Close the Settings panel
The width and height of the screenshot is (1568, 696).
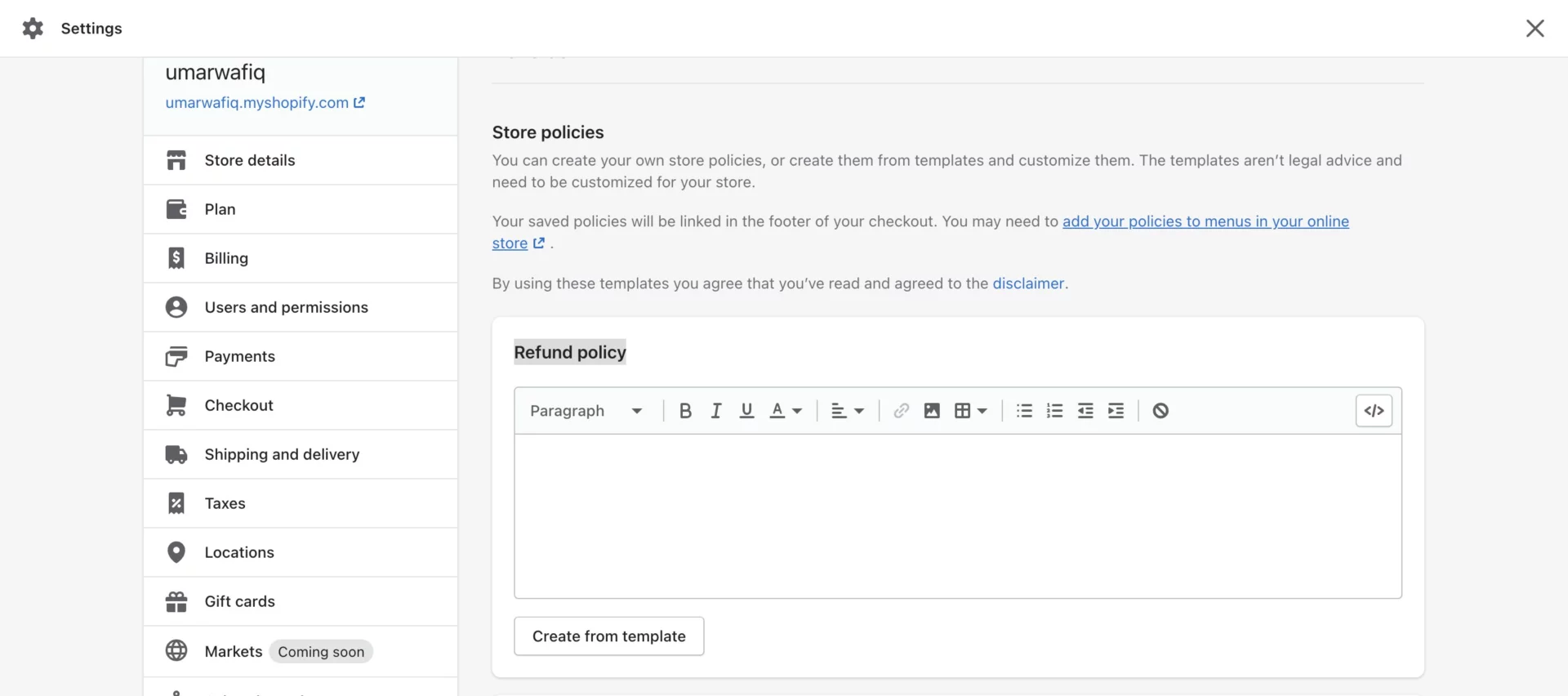tap(1535, 29)
